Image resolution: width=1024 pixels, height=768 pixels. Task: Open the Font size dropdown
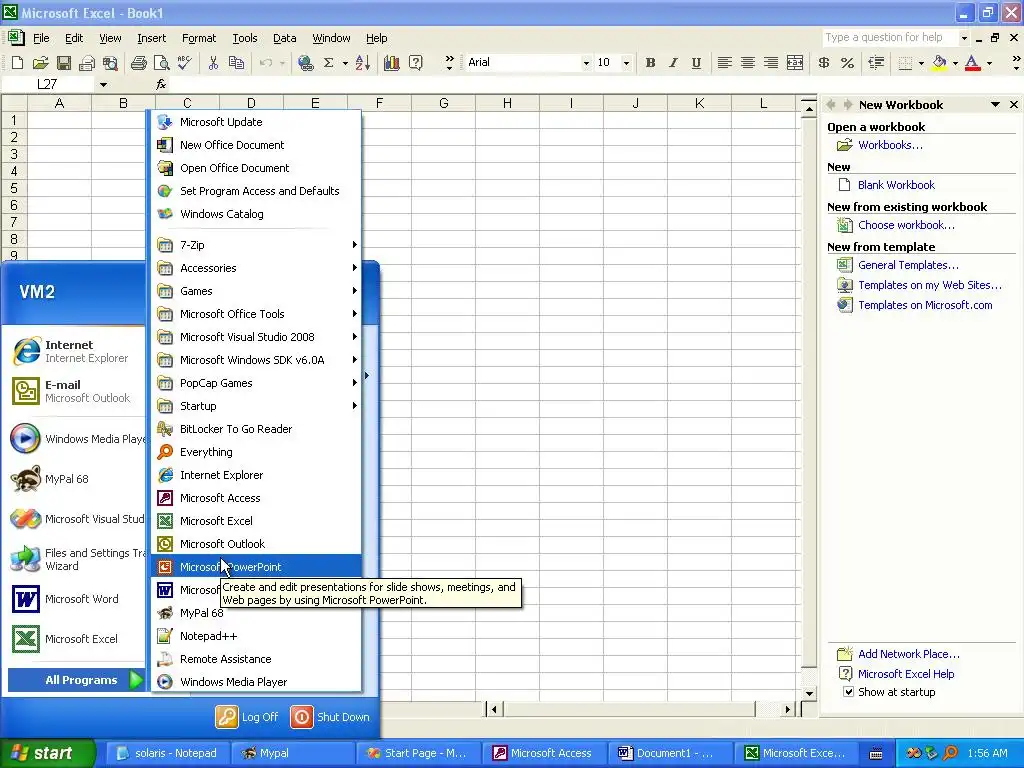click(626, 63)
